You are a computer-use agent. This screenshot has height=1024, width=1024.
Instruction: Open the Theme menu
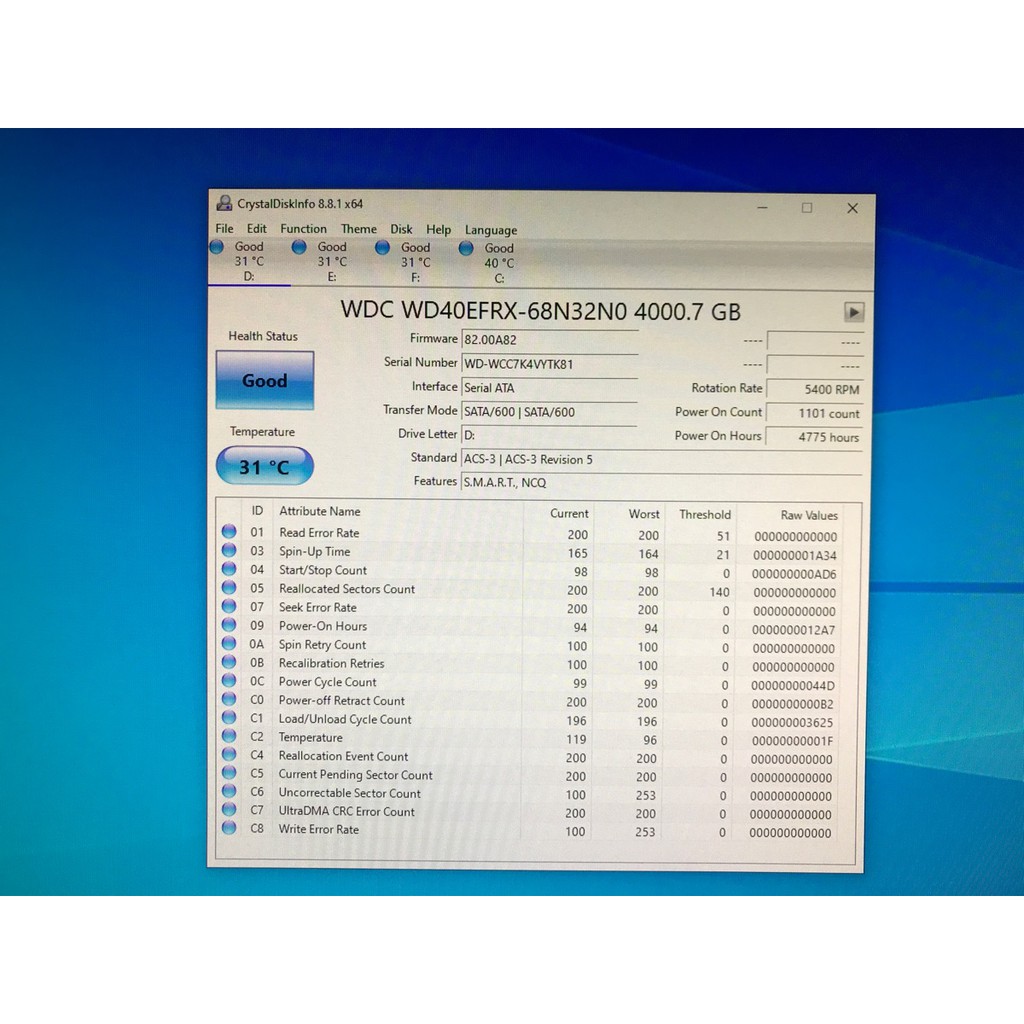click(x=358, y=229)
